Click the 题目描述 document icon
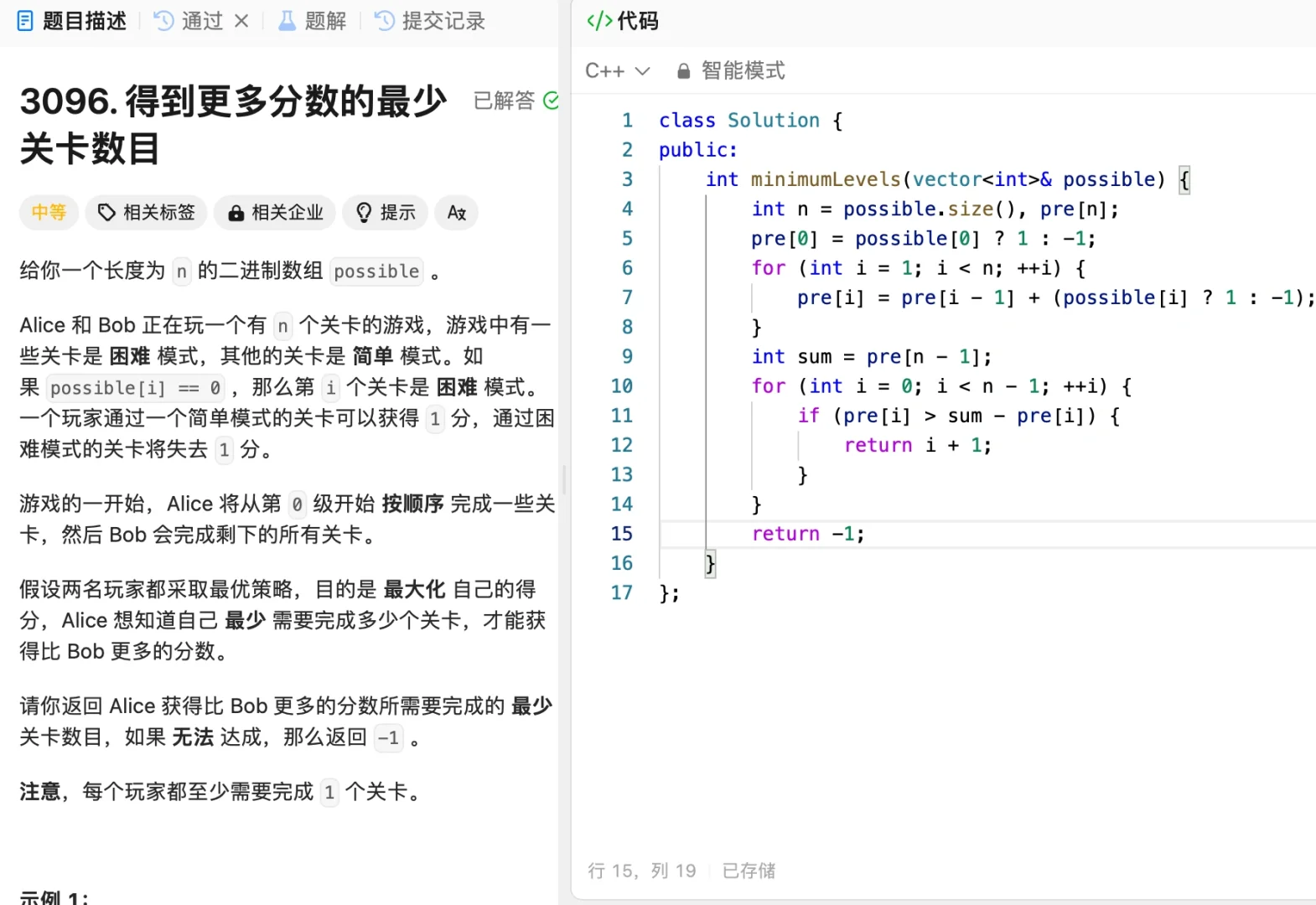 click(x=25, y=21)
